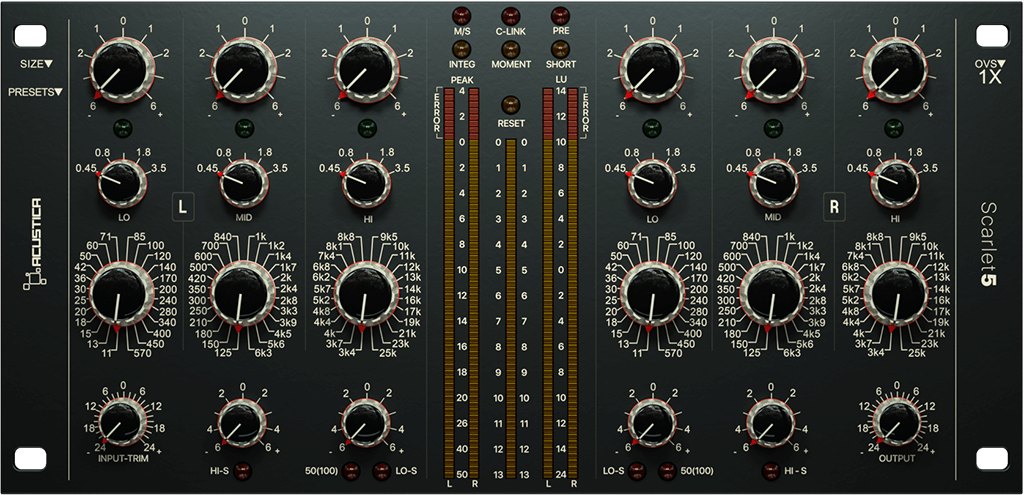The width and height of the screenshot is (1024, 495).
Task: Toggle left channel HI-S shelf LED
Action: point(243,470)
